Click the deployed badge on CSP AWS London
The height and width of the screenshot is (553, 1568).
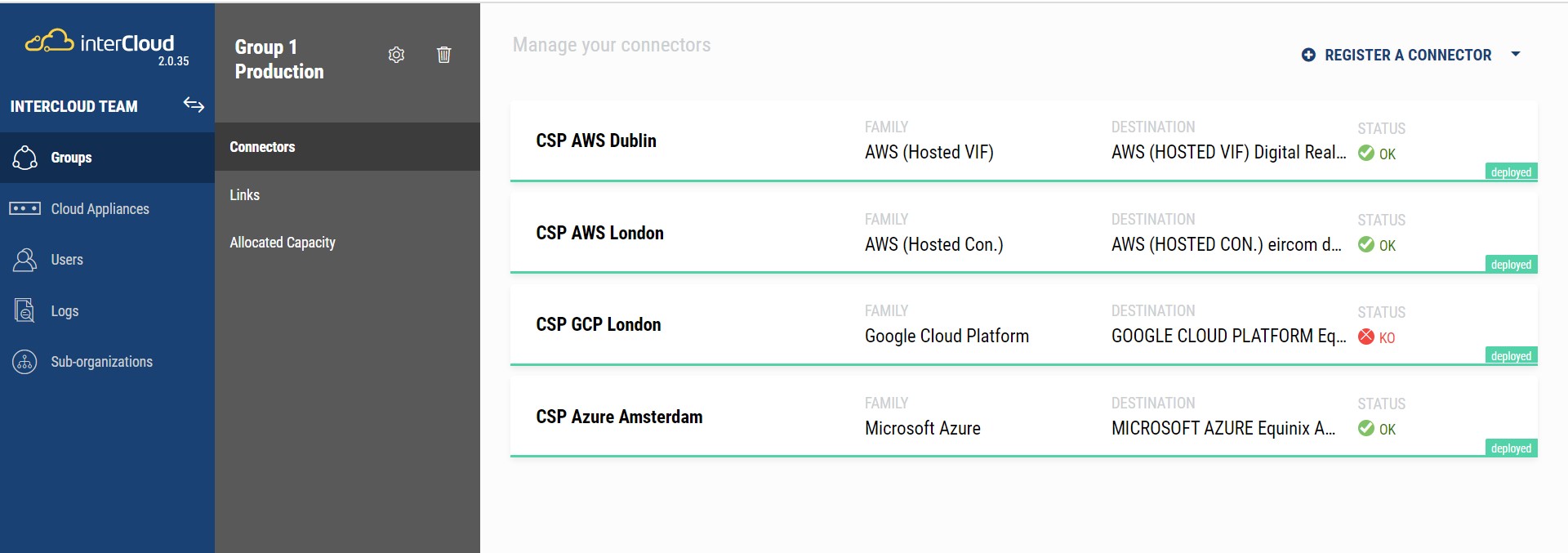1511,265
